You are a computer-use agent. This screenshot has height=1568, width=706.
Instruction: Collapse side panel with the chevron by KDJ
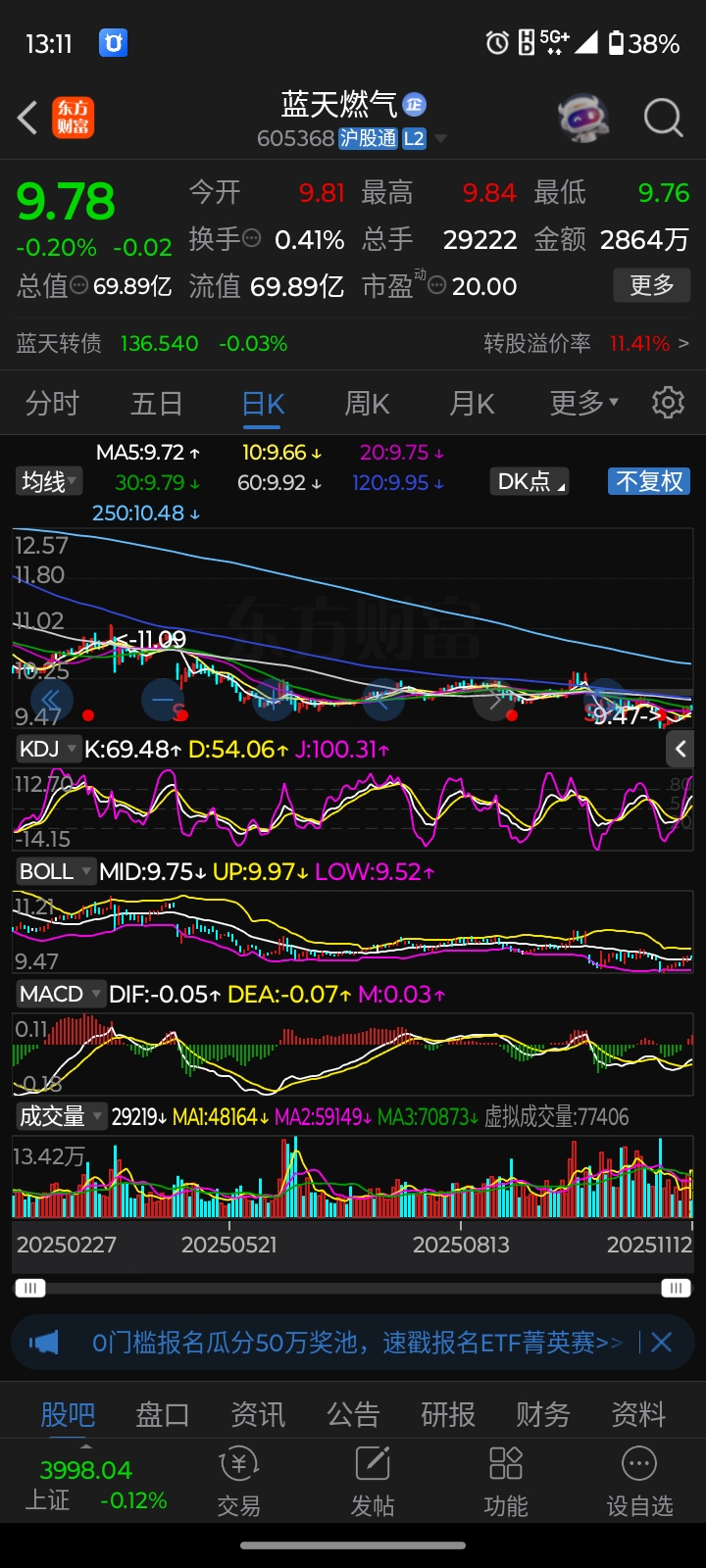click(x=681, y=750)
